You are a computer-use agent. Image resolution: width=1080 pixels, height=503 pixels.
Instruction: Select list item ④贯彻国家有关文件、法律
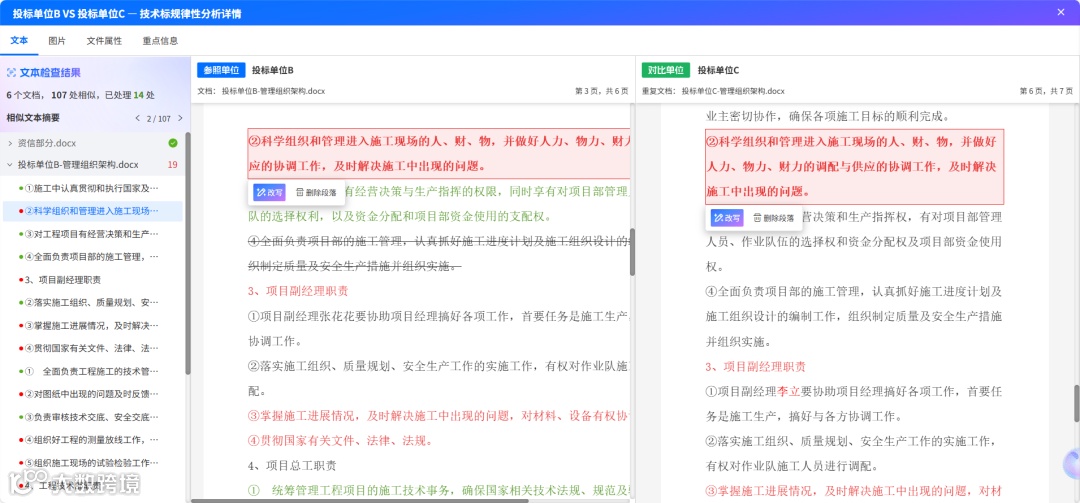pos(92,348)
